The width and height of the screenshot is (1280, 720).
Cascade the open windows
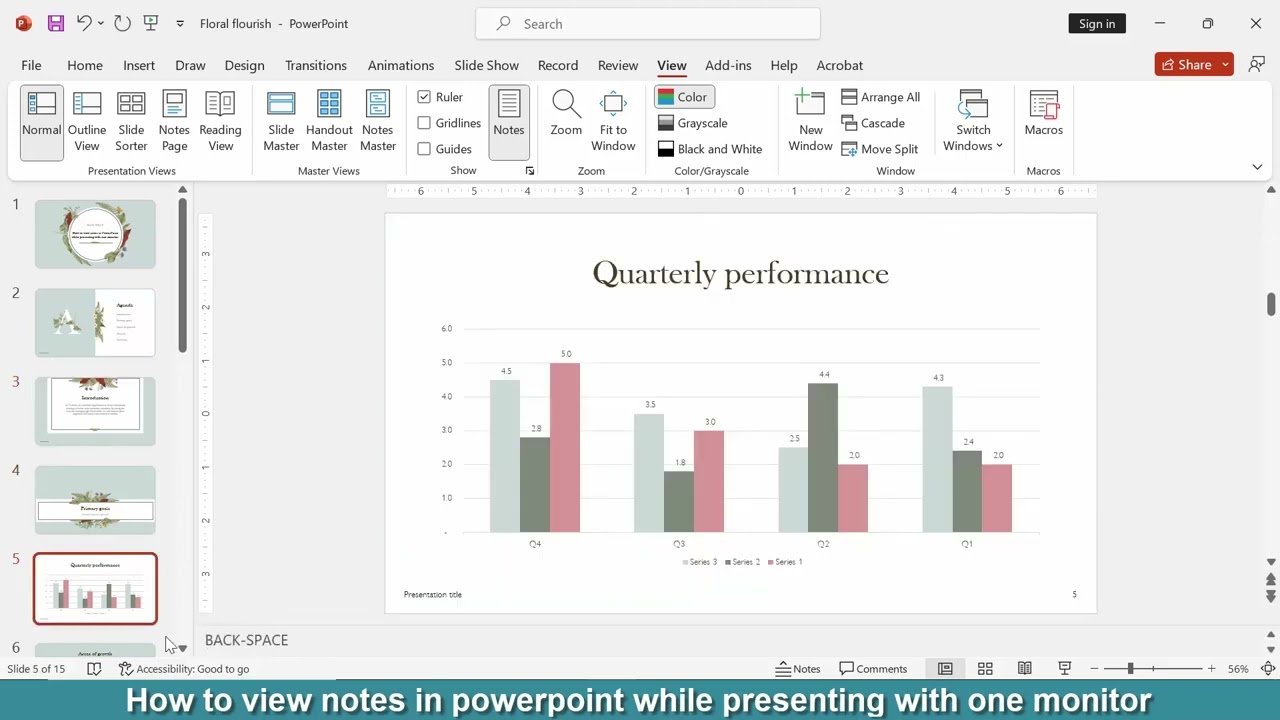(x=873, y=123)
